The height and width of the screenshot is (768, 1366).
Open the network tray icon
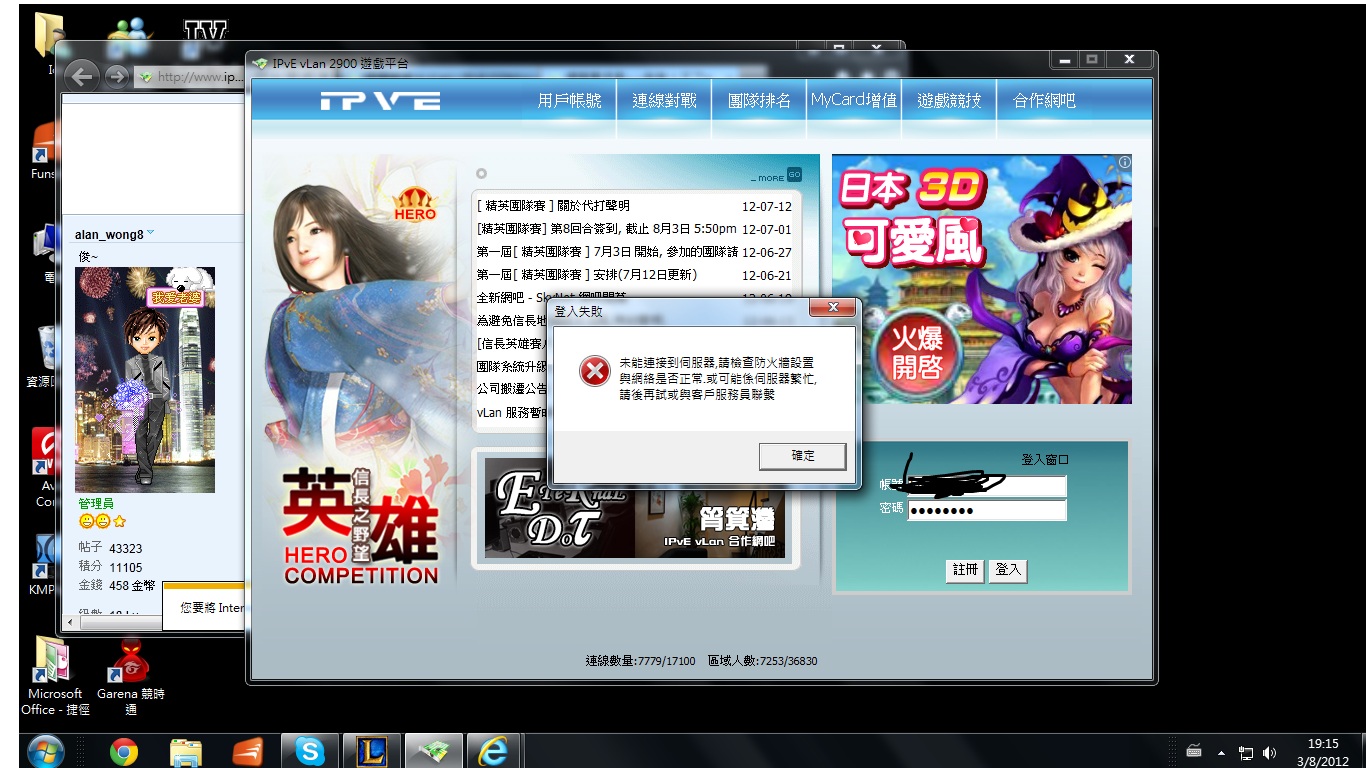(1247, 752)
